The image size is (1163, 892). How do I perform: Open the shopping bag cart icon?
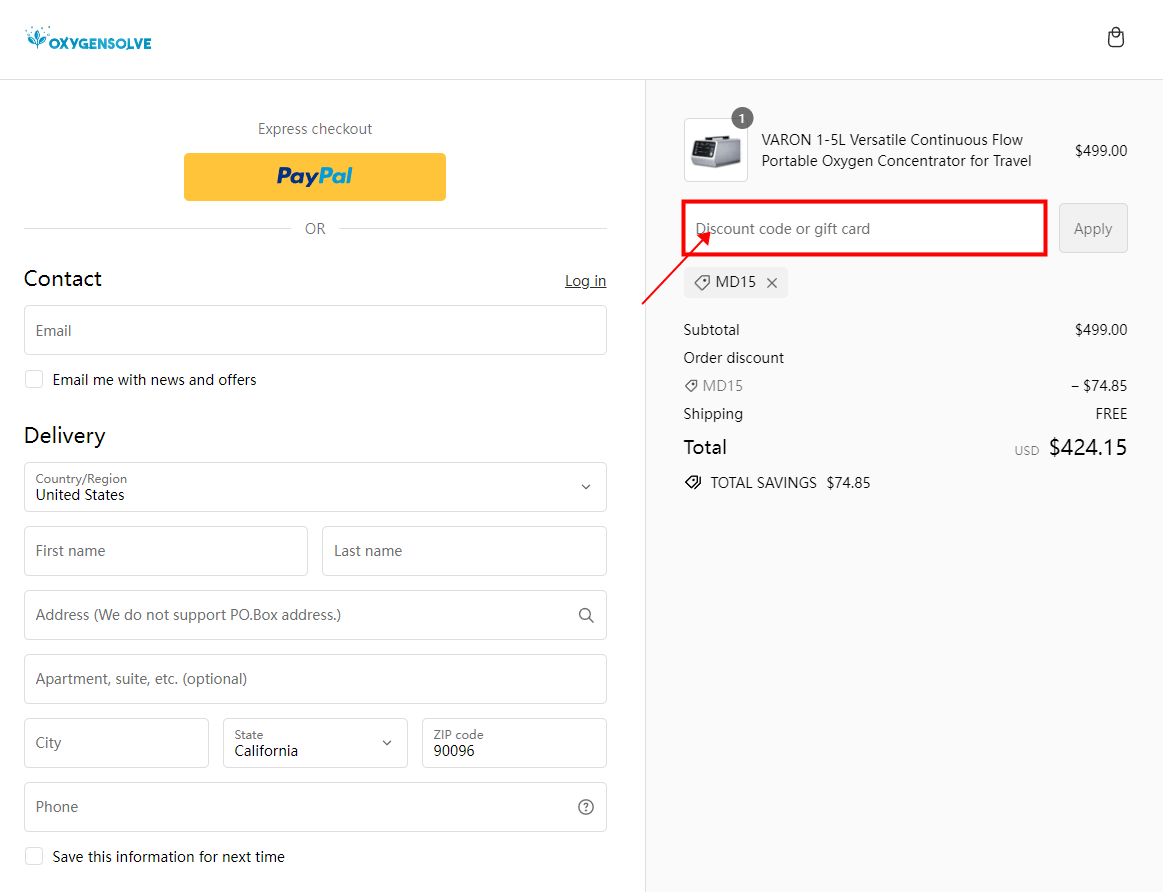(1116, 38)
